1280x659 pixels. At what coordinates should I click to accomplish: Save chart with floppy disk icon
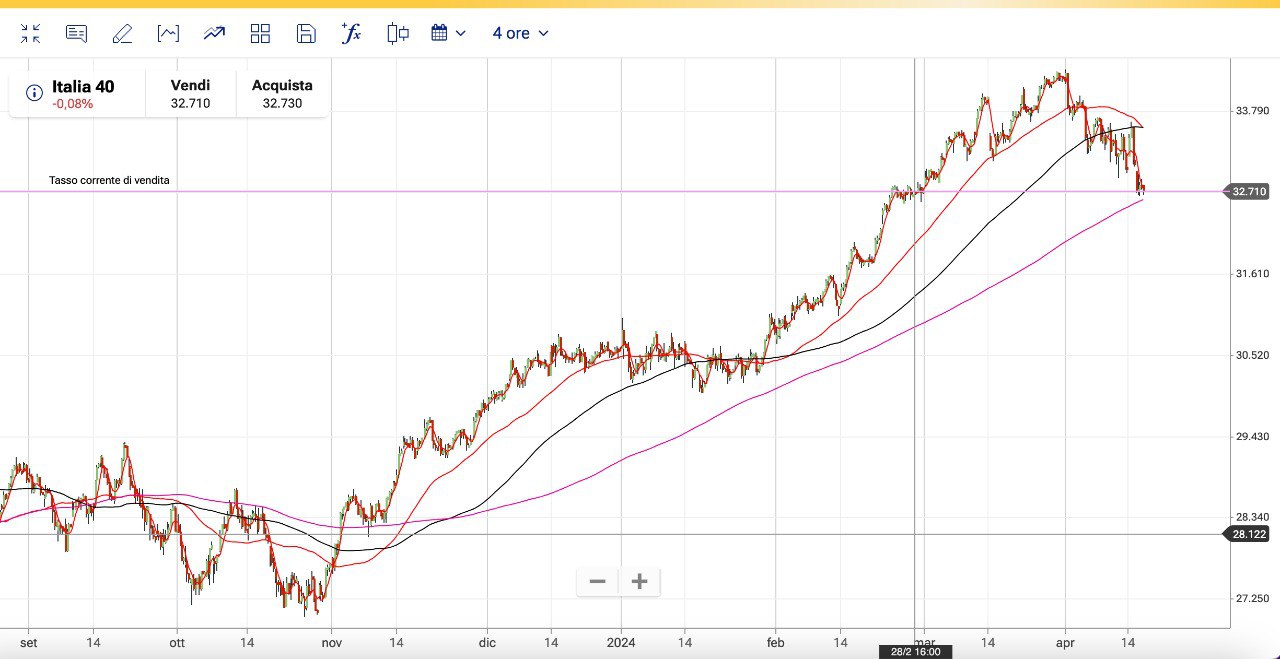coord(306,33)
